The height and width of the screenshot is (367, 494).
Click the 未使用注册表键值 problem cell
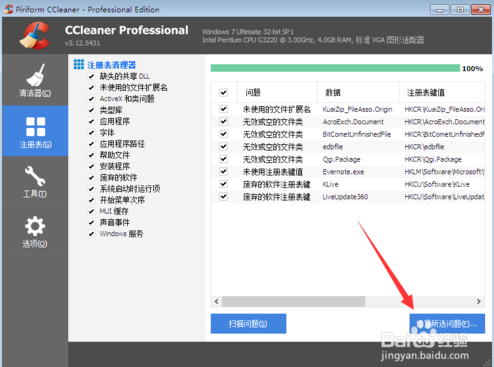coord(273,172)
